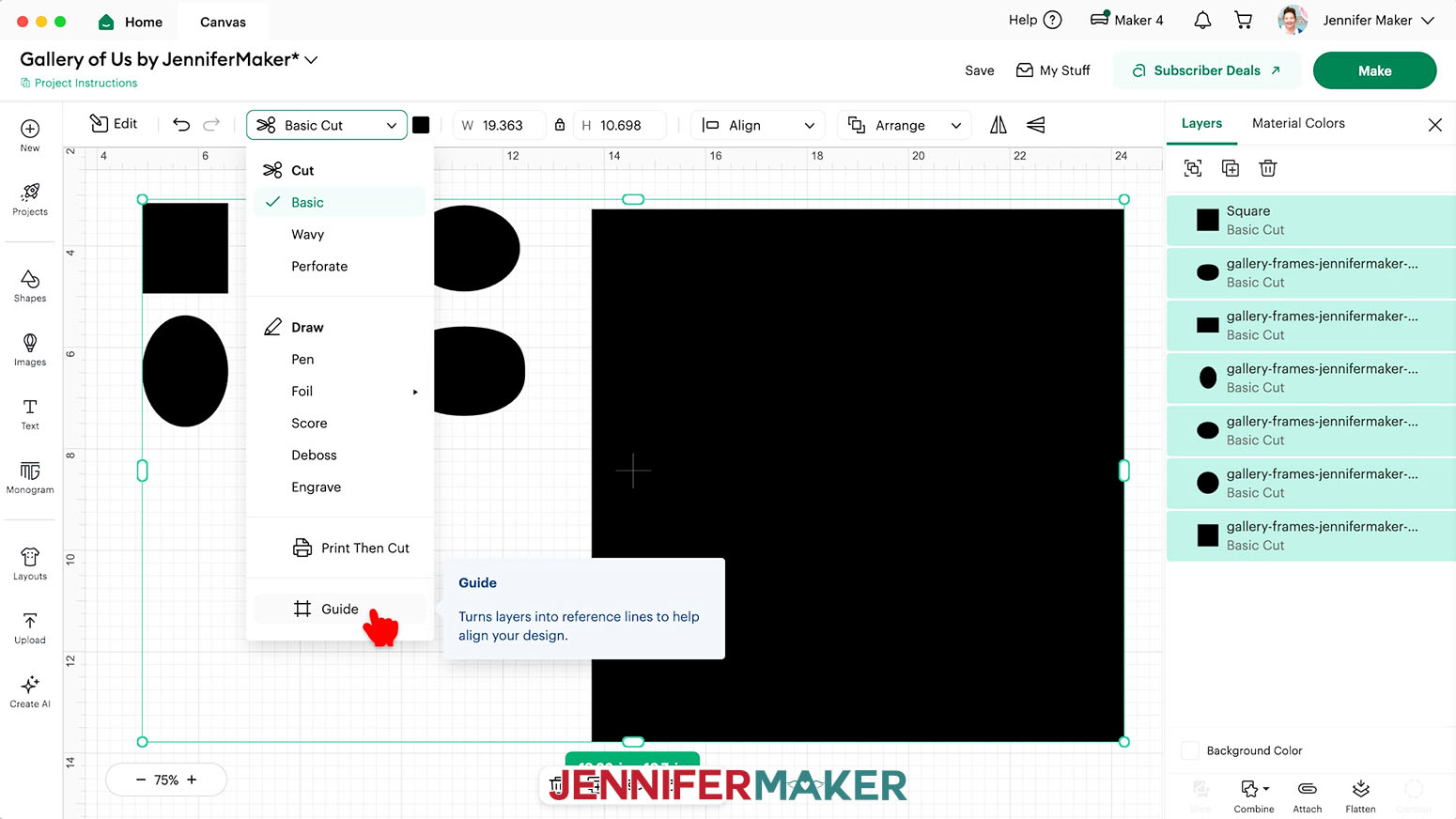Open the shopping cart
The image size is (1456, 819).
1244,20
